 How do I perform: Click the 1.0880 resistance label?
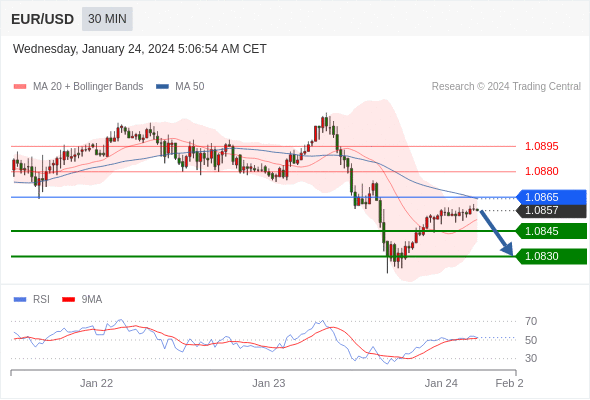point(541,171)
